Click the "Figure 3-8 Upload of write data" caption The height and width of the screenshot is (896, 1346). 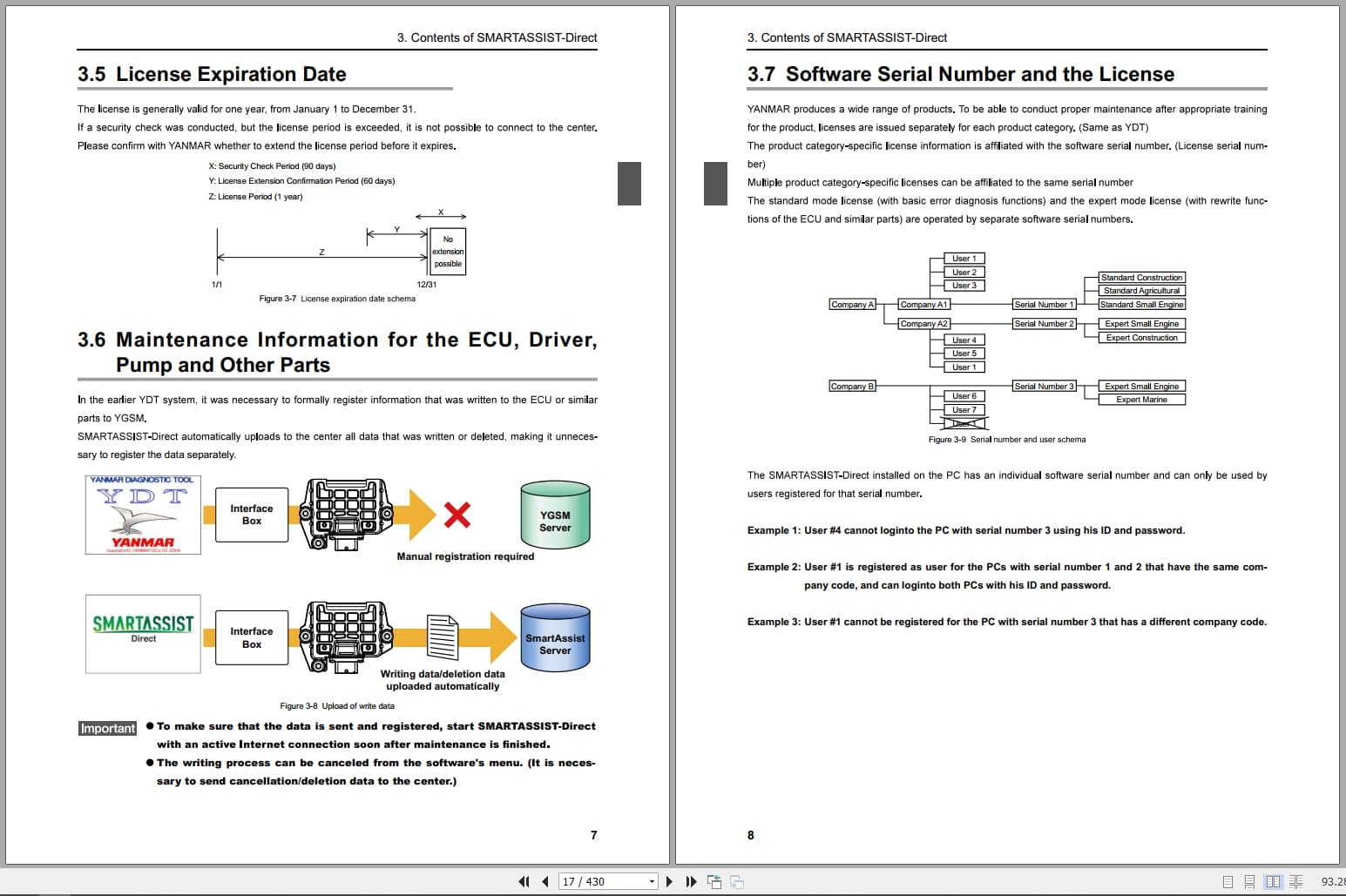[337, 706]
